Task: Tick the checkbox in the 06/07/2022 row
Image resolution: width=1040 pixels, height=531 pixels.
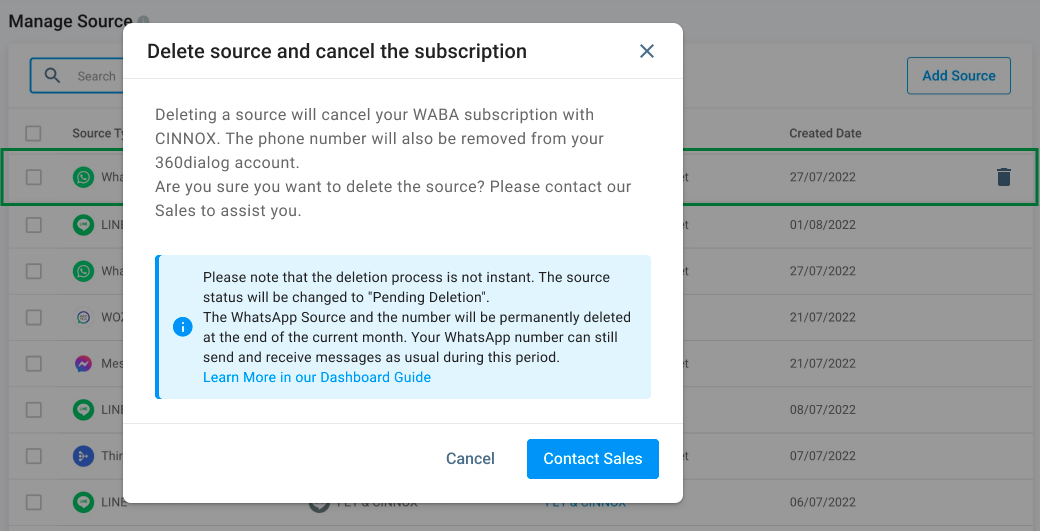Action: 34,502
